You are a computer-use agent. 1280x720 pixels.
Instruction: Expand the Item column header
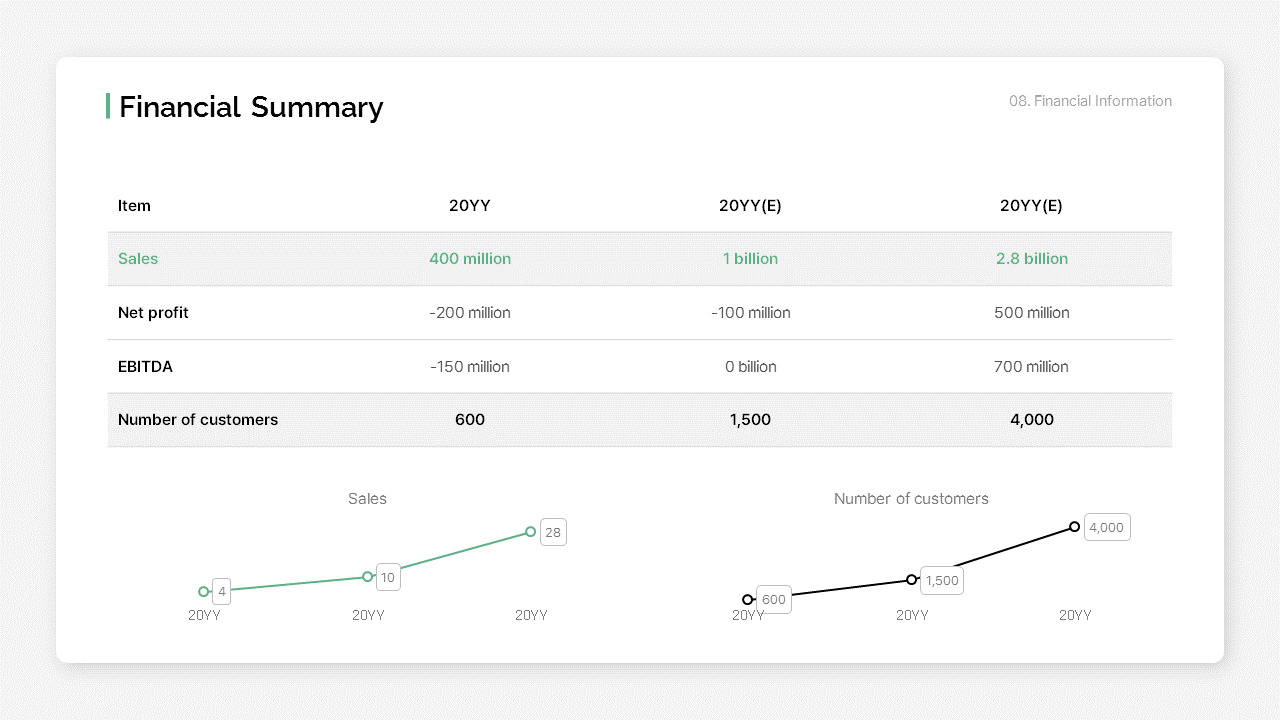(x=134, y=206)
